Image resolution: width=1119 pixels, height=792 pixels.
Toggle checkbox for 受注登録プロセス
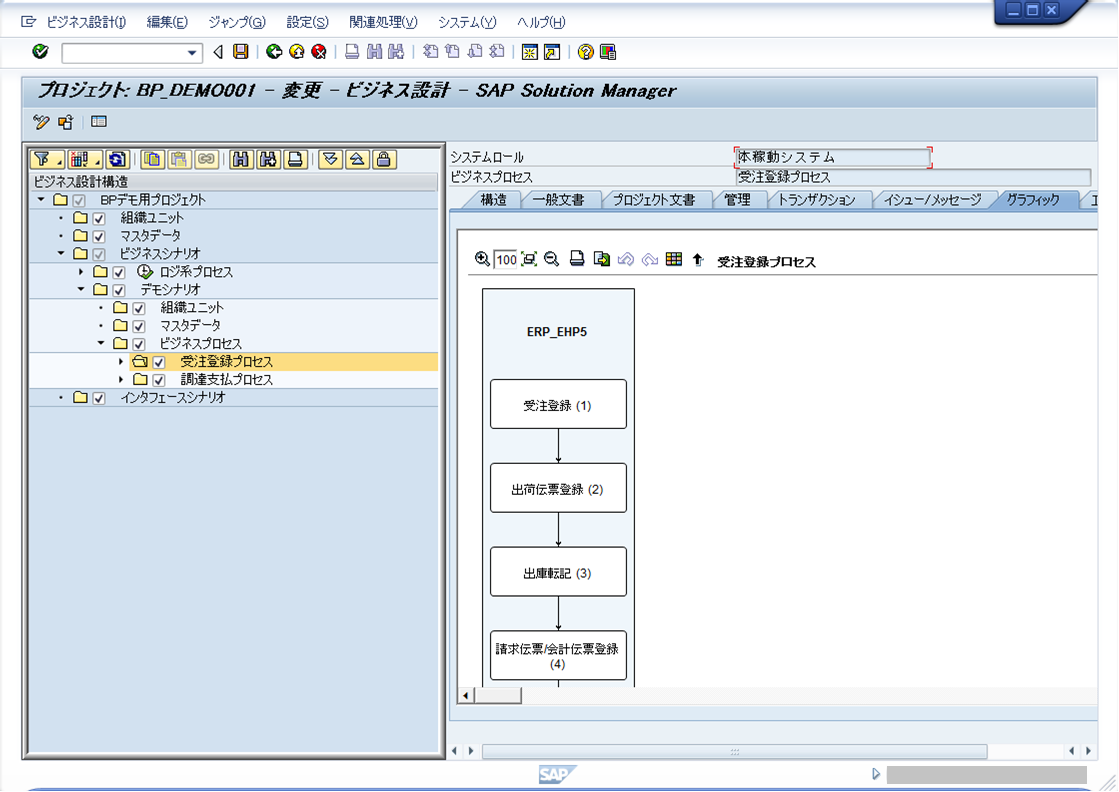[158, 362]
